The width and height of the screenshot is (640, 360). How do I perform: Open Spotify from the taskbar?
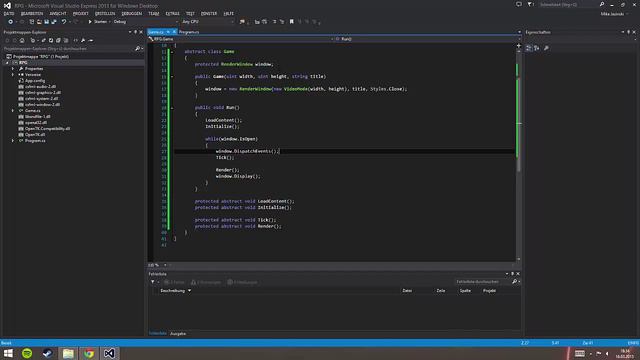(x=27, y=353)
